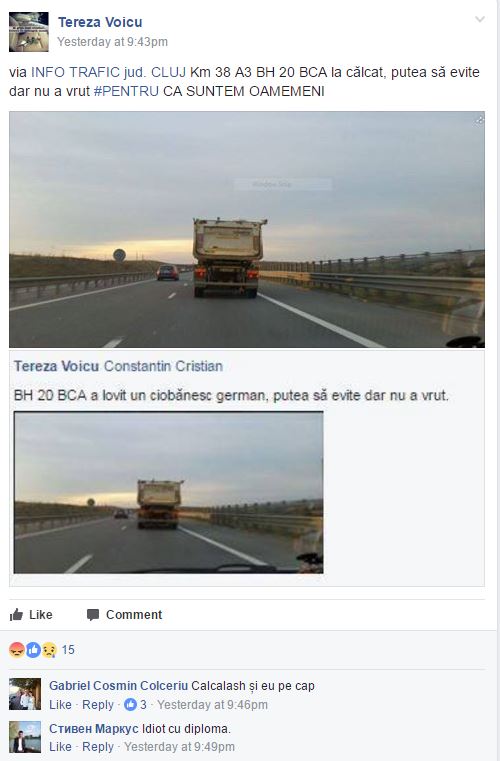Image resolution: width=500 pixels, height=761 pixels.
Task: View the large truck photo
Action: (247, 230)
